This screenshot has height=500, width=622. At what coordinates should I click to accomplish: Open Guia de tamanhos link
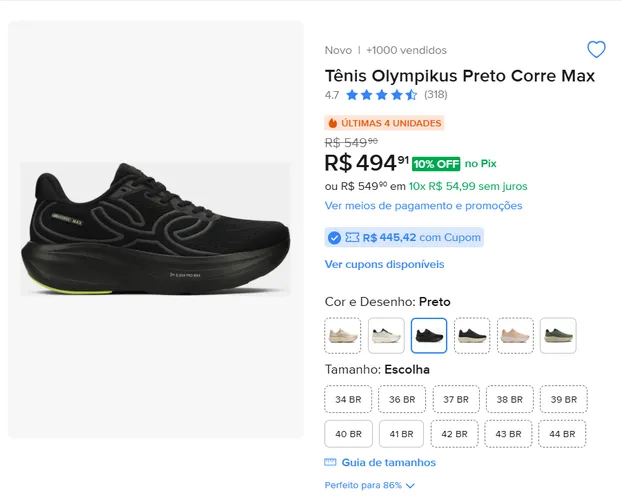pyautogui.click(x=388, y=462)
